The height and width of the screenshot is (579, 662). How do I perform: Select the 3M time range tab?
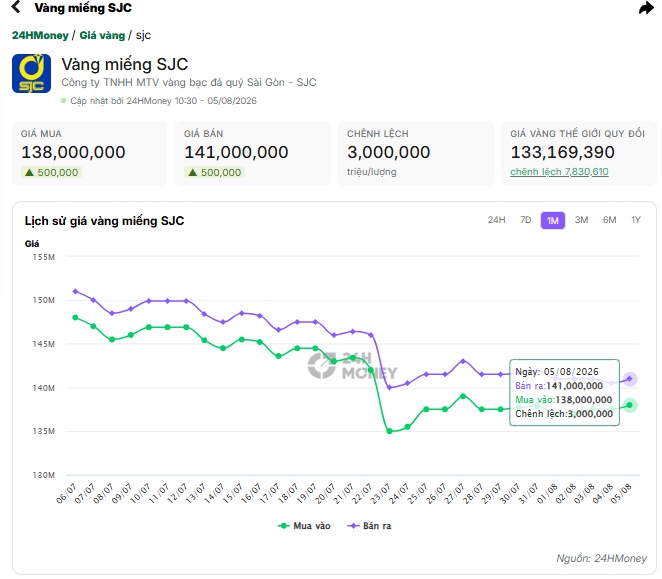pos(581,220)
